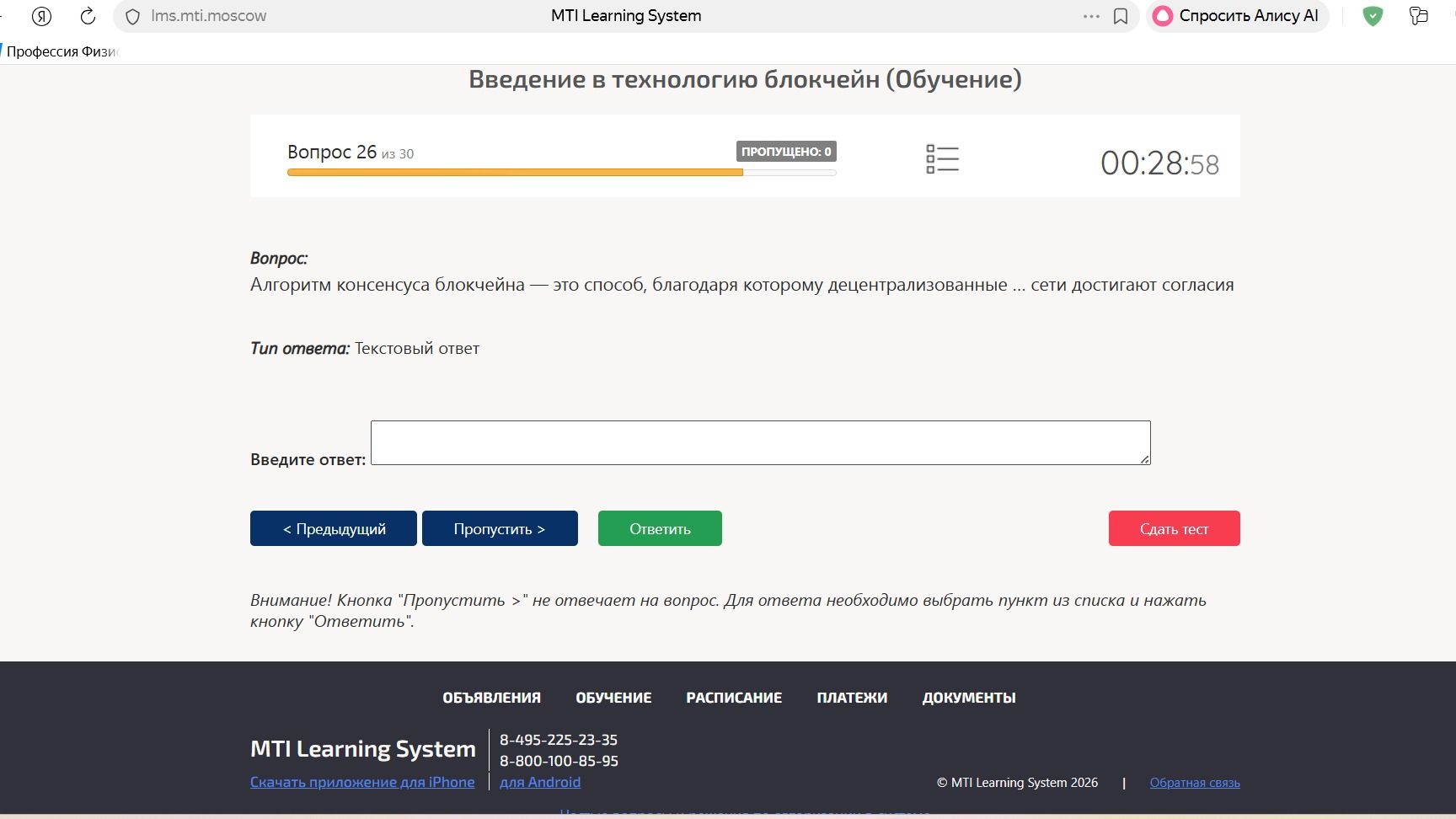The image size is (1456, 819).
Task: Open the question list icon
Action: (942, 158)
